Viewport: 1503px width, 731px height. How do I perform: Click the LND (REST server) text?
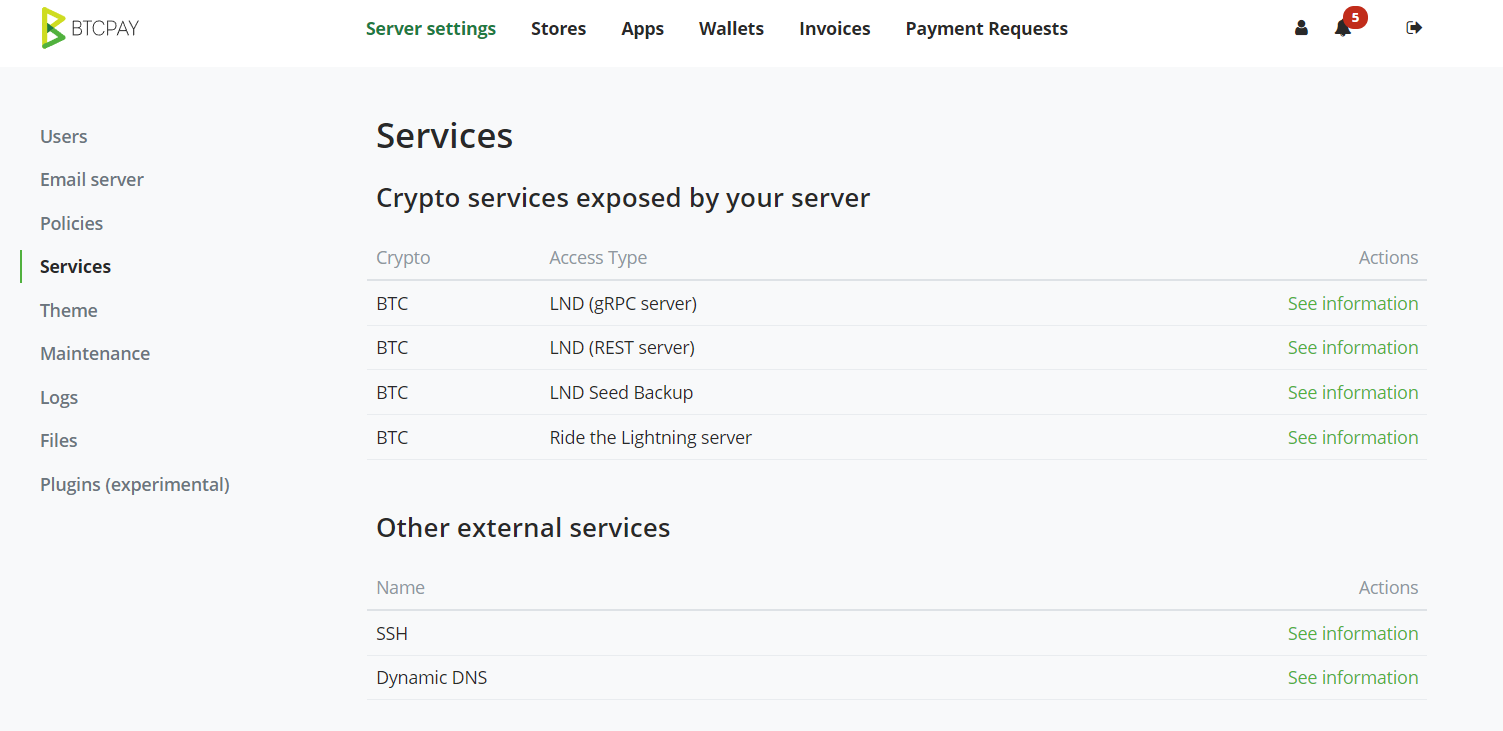pos(622,347)
